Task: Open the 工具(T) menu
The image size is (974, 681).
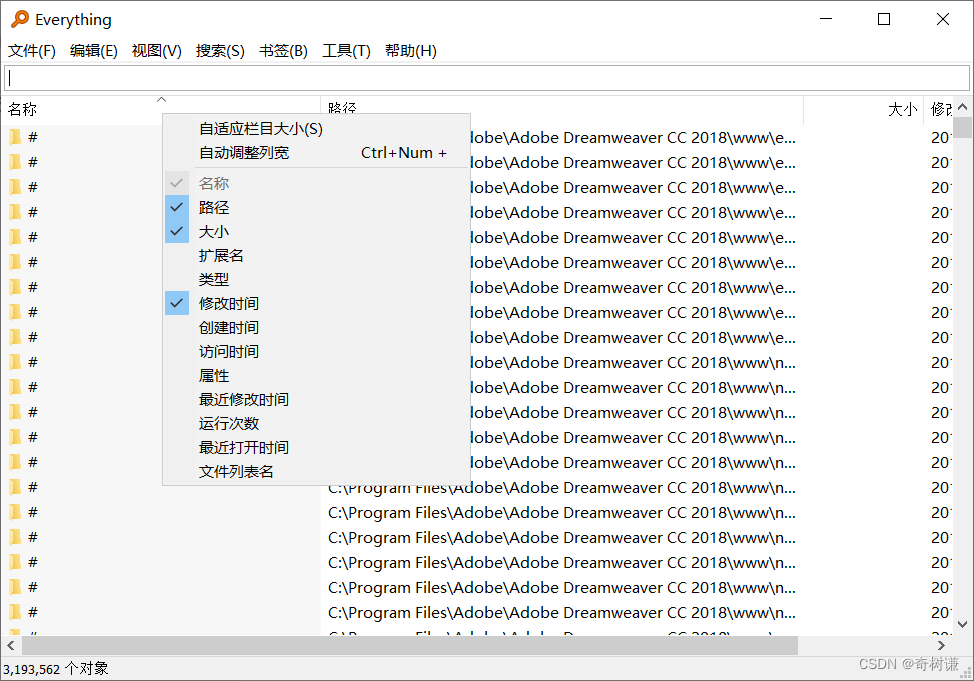Action: (x=346, y=51)
